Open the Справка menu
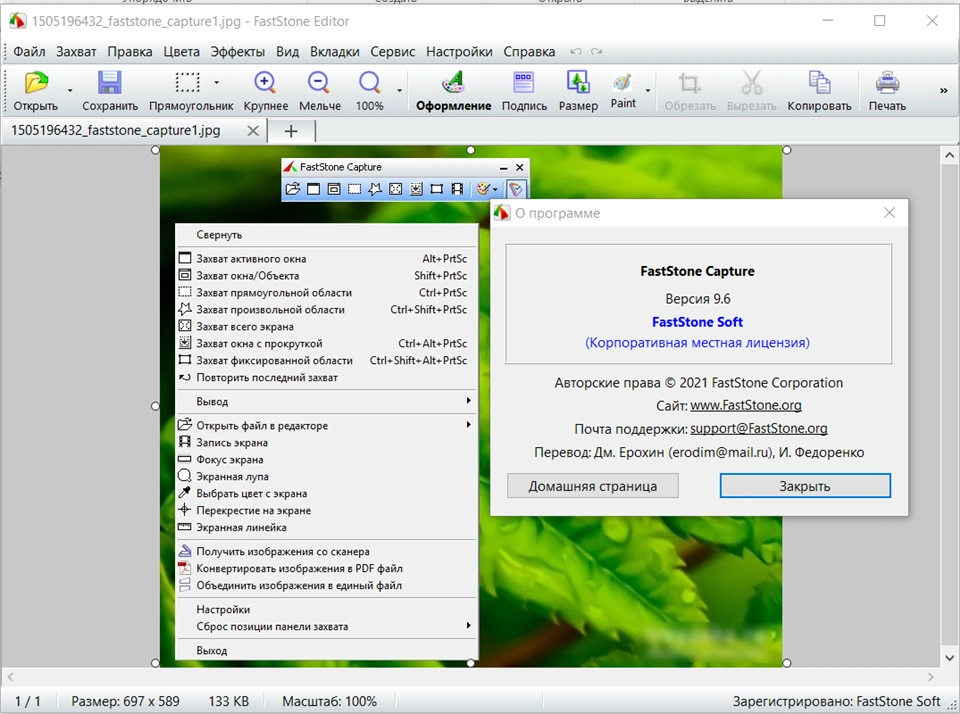The image size is (960, 714). click(x=529, y=51)
